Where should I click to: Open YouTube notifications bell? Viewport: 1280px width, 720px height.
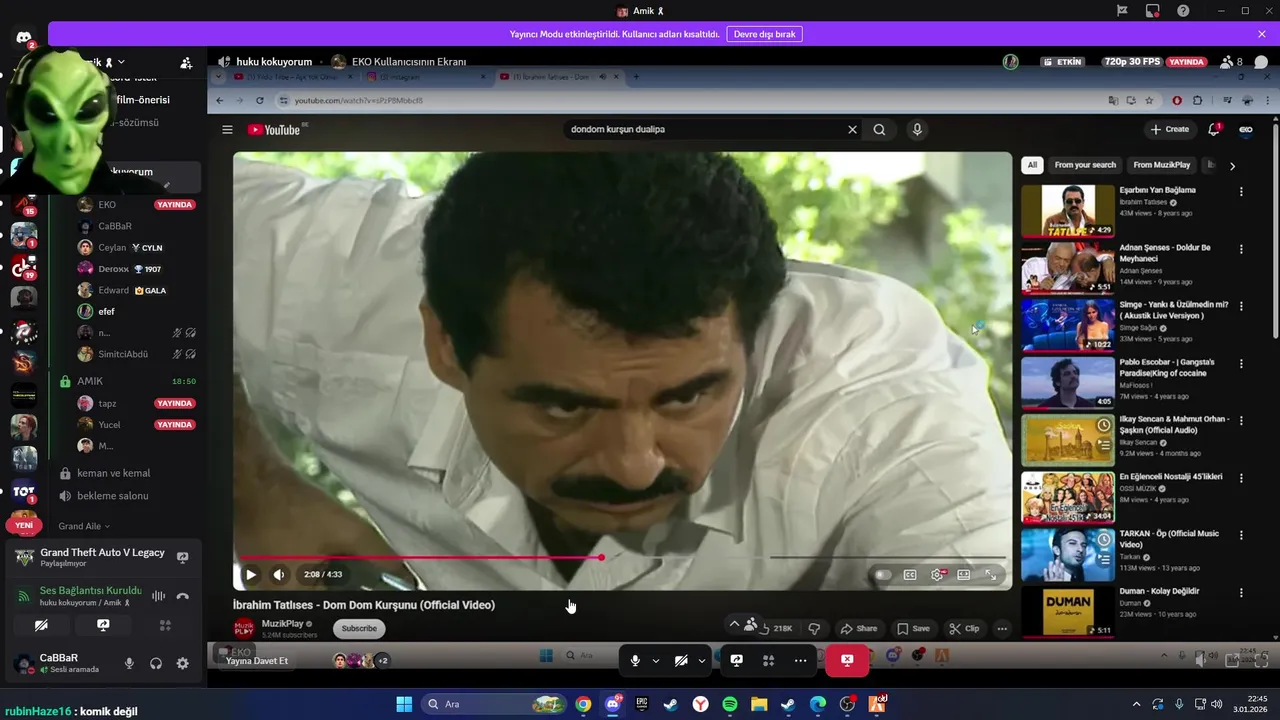click(x=1214, y=130)
